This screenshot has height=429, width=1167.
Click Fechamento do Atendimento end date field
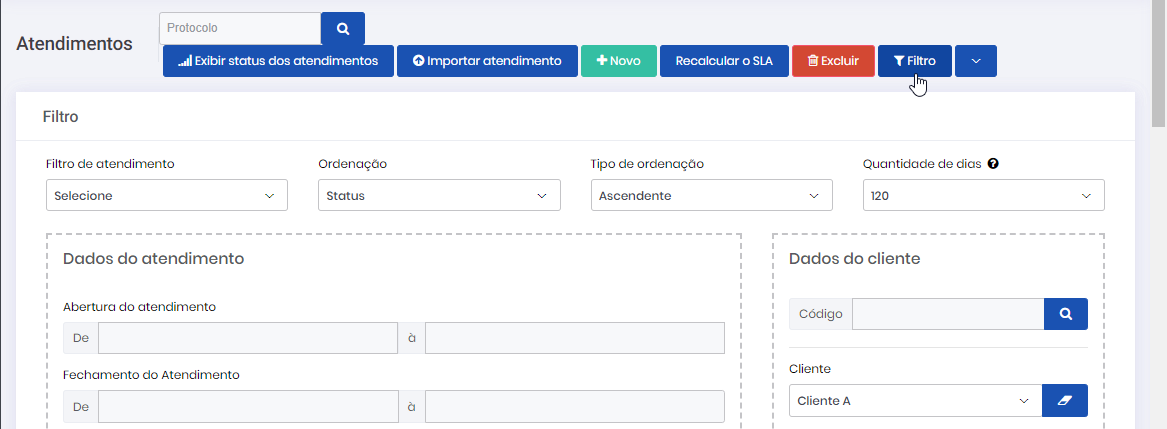(574, 407)
